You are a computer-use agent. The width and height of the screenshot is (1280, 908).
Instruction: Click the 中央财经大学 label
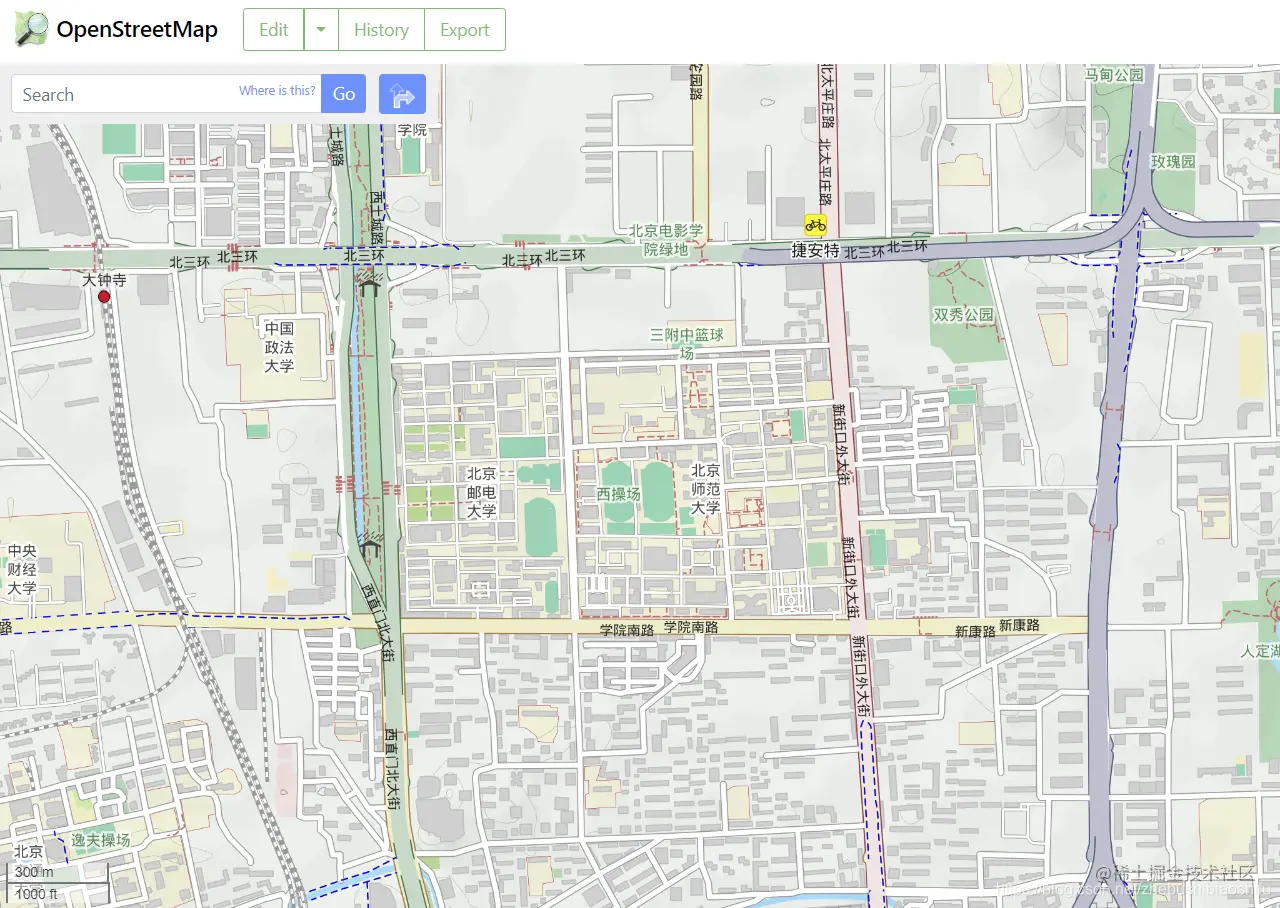click(22, 569)
